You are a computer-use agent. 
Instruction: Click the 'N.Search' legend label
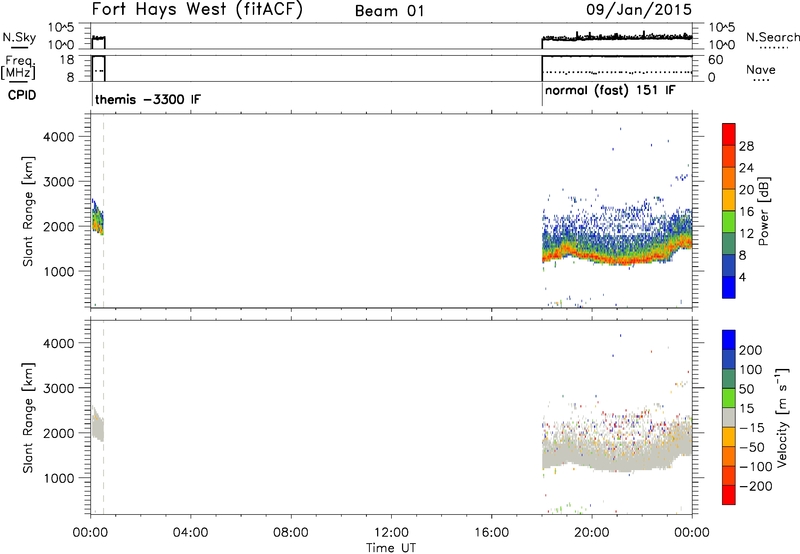pyautogui.click(x=772, y=37)
